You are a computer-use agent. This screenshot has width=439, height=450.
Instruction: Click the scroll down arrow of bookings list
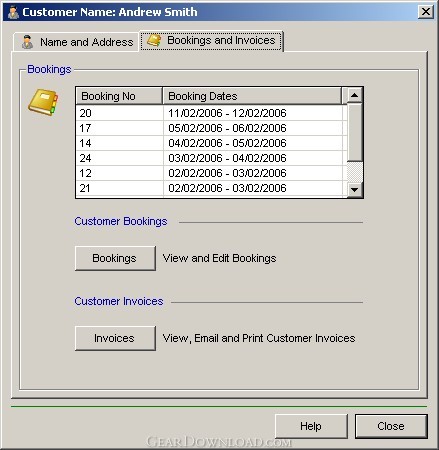[x=354, y=190]
